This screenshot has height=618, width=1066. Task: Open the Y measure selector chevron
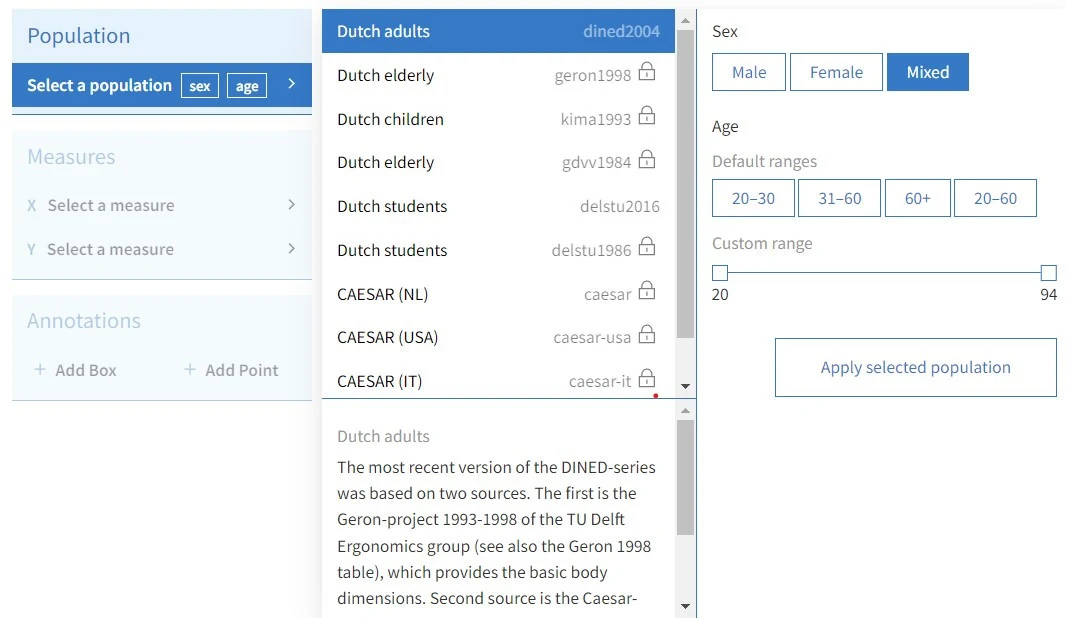292,248
